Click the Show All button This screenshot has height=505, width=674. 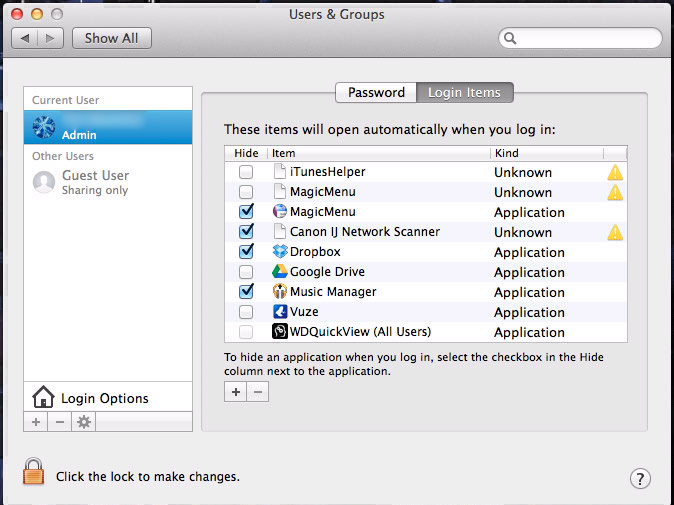point(112,38)
